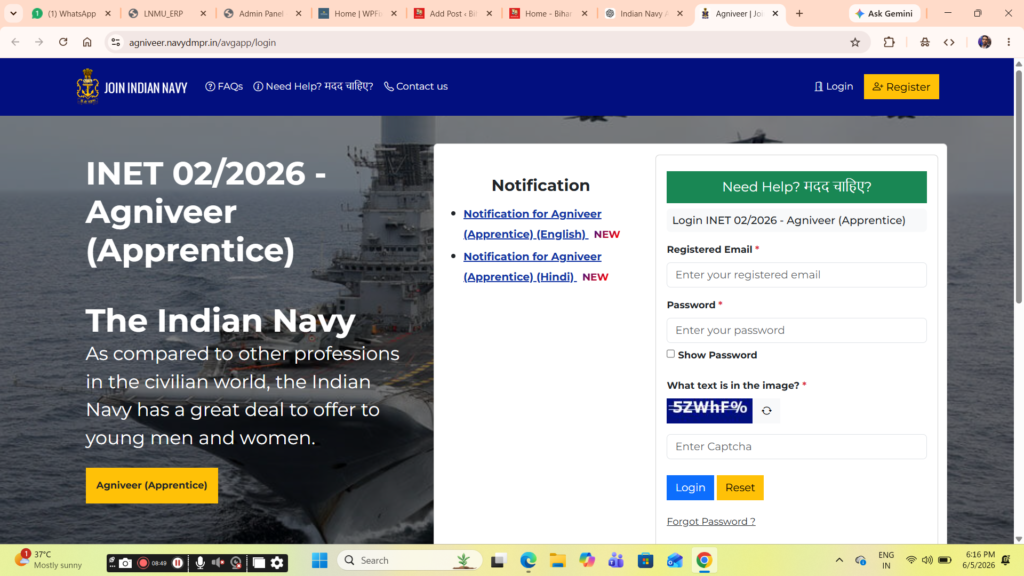The height and width of the screenshot is (576, 1024).
Task: Switch to the WhatsApp tab
Action: pos(72,13)
